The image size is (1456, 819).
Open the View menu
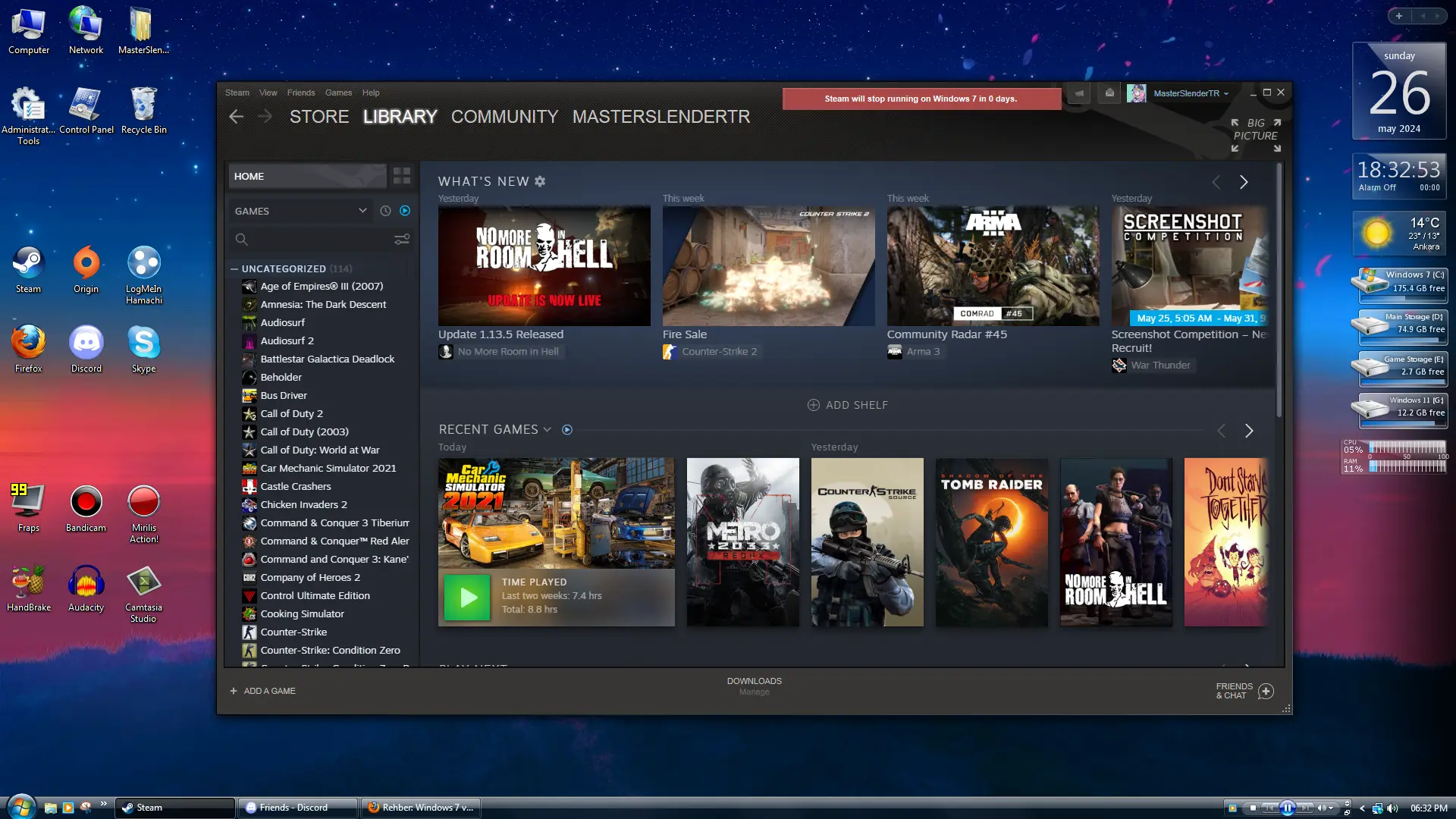tap(268, 93)
